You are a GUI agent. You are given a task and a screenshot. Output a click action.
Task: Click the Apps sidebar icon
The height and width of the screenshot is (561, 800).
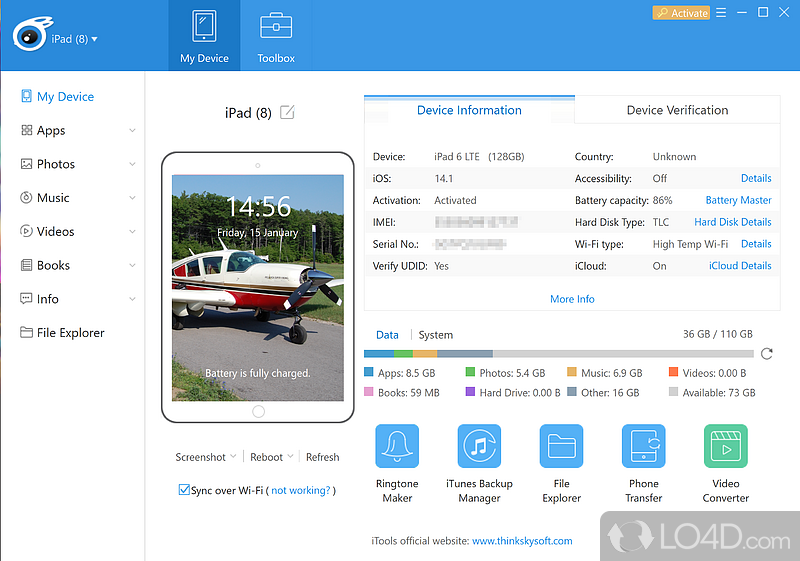coord(27,130)
